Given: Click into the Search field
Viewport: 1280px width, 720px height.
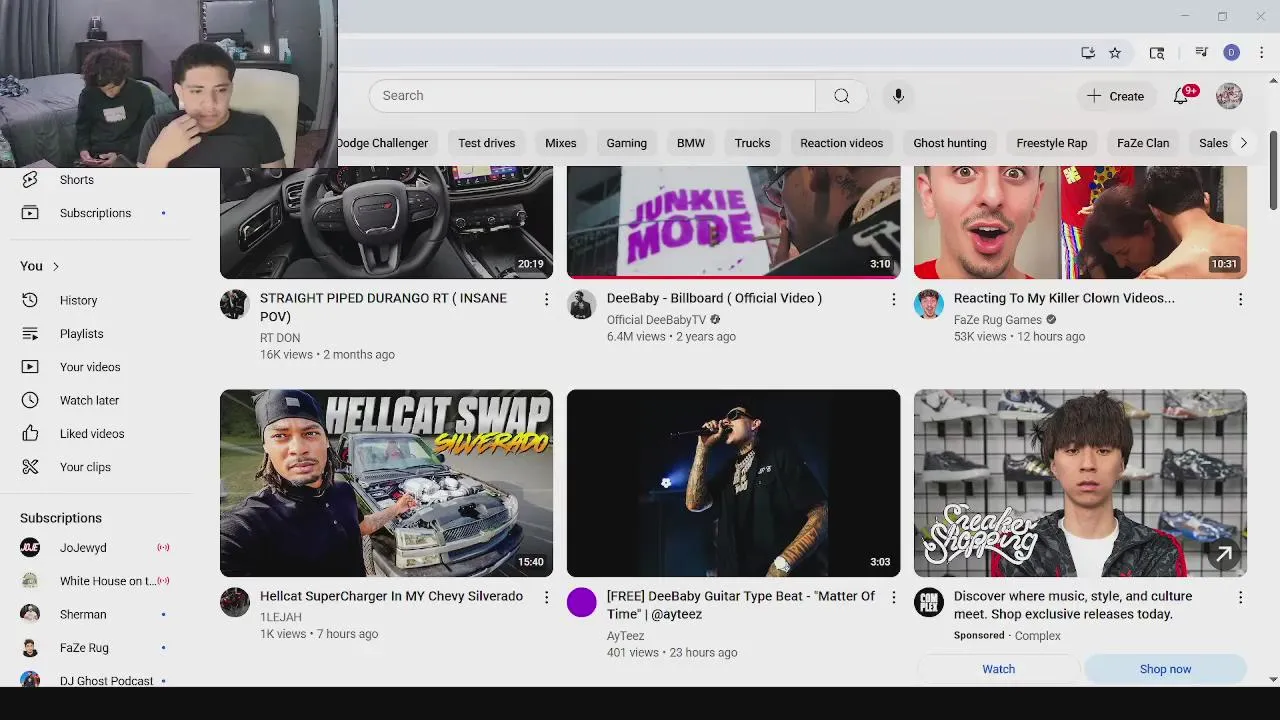Looking at the screenshot, I should tap(592, 96).
